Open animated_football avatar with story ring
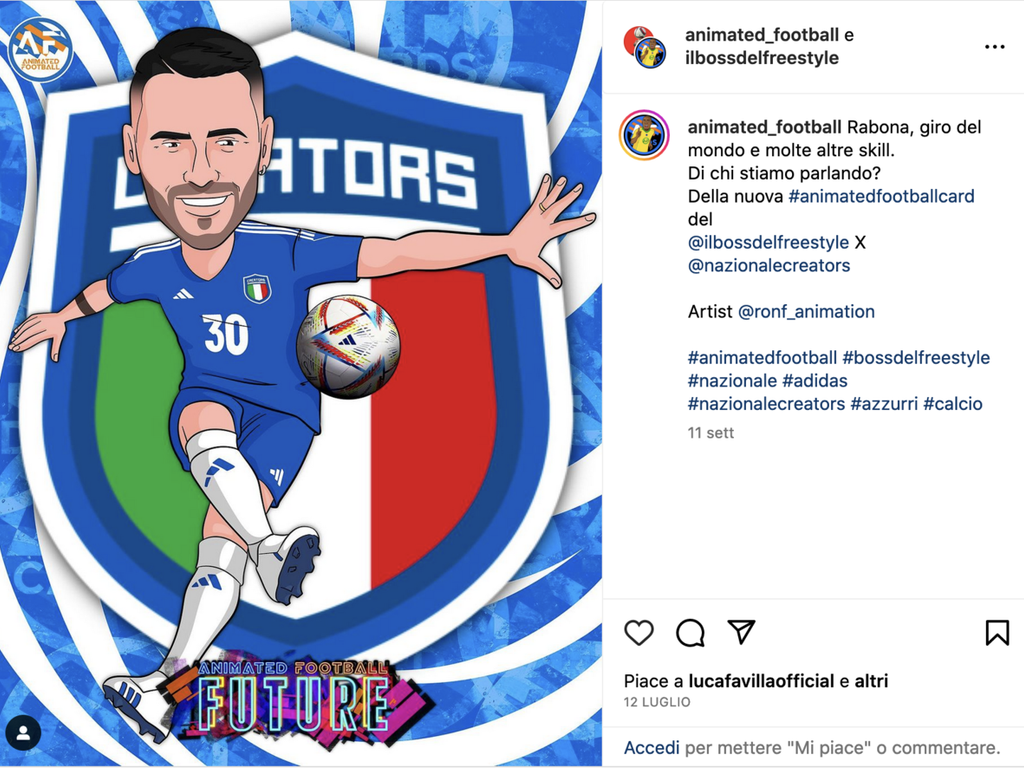Screen dimensions: 1024x768 point(644,136)
